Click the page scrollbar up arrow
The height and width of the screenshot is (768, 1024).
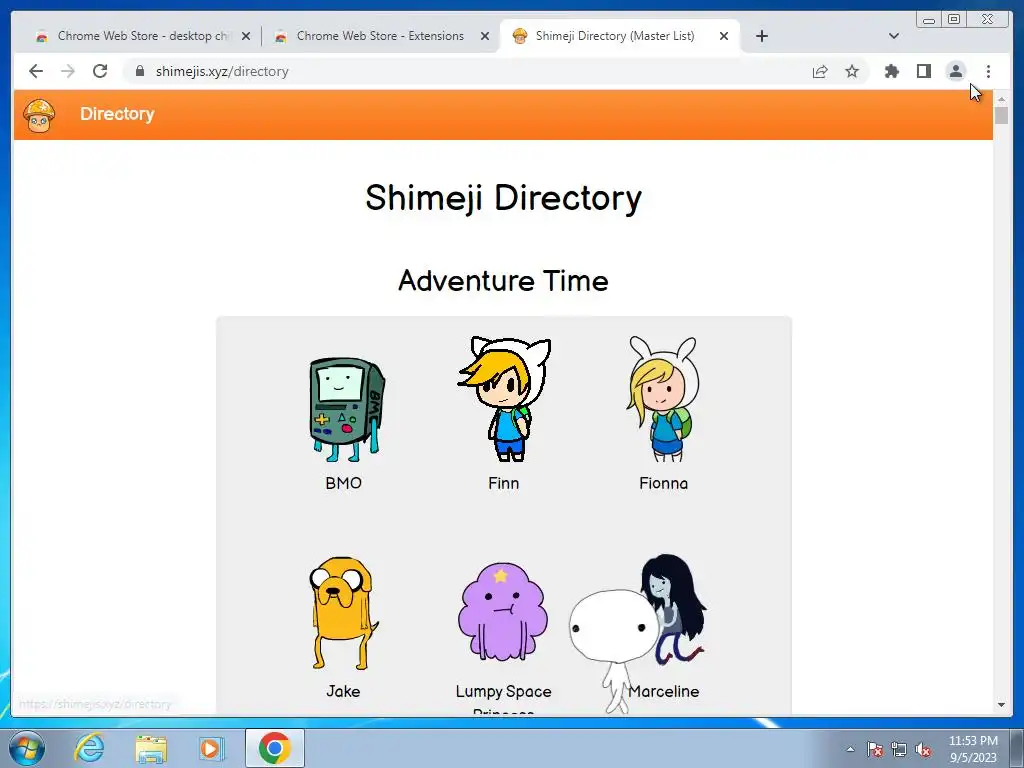pos(1001,99)
